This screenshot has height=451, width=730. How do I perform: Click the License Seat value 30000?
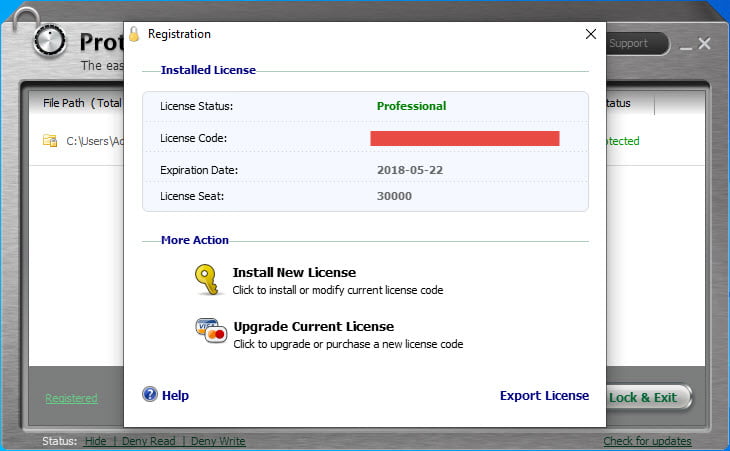point(394,196)
